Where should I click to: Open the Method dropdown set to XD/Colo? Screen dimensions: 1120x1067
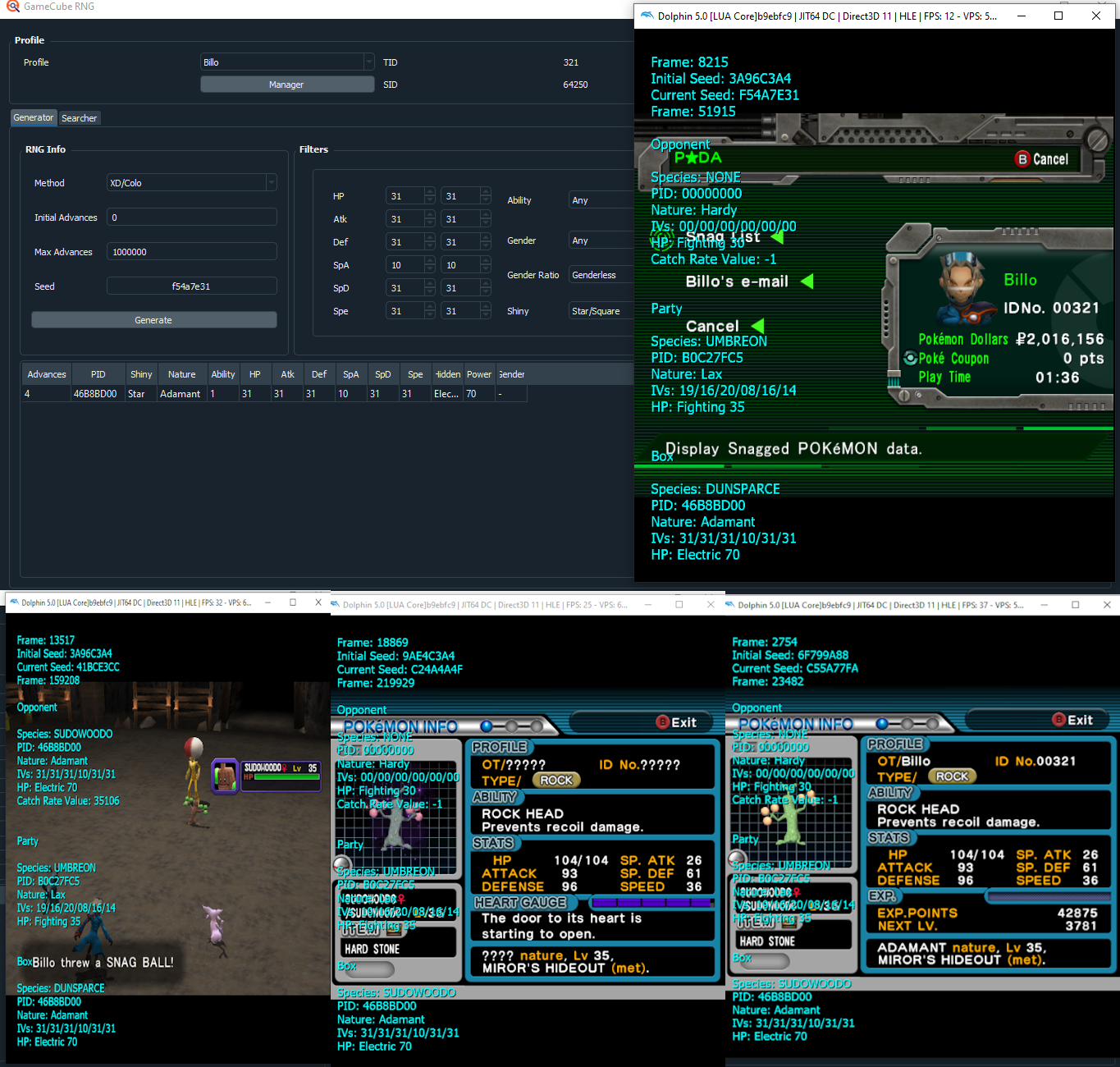coord(191,183)
